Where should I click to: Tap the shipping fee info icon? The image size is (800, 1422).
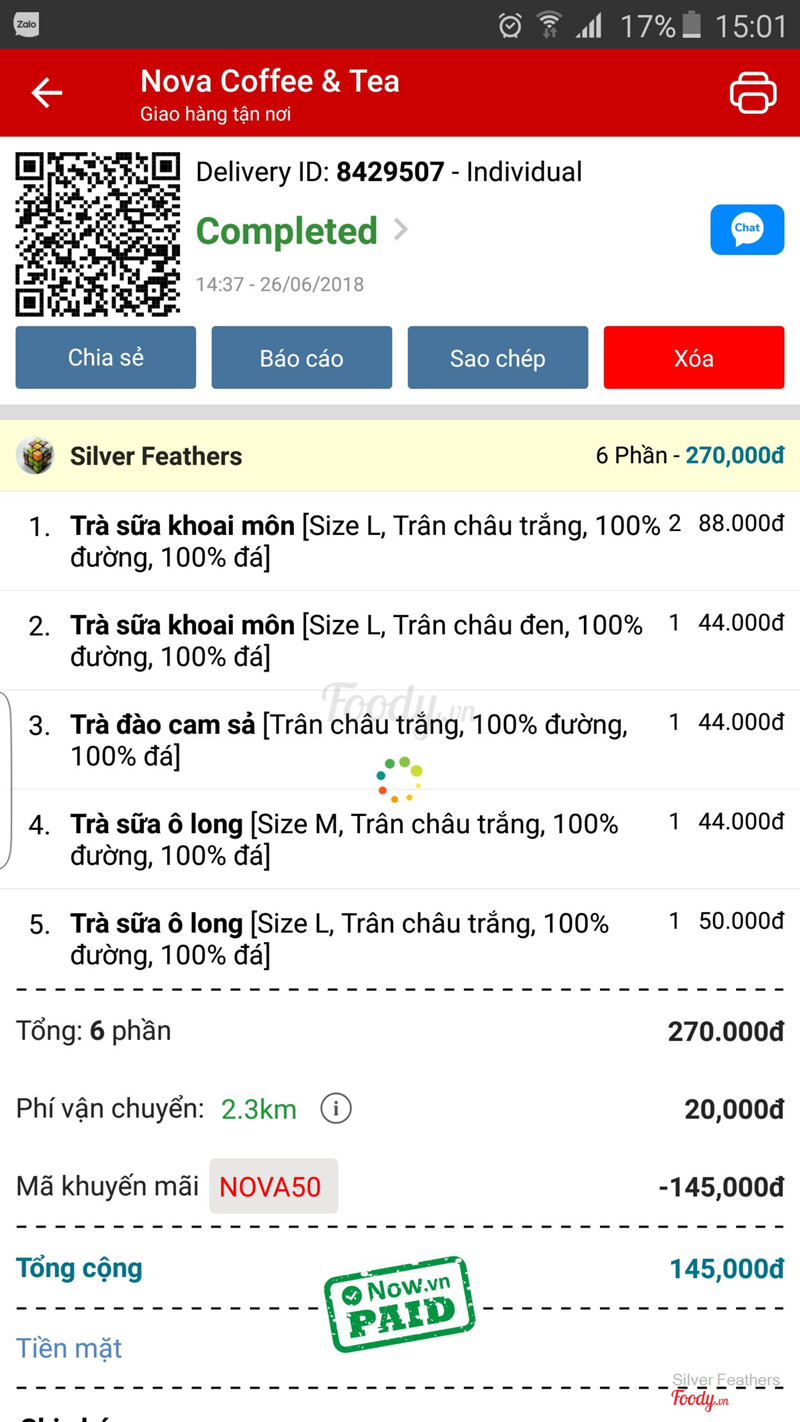(336, 1108)
